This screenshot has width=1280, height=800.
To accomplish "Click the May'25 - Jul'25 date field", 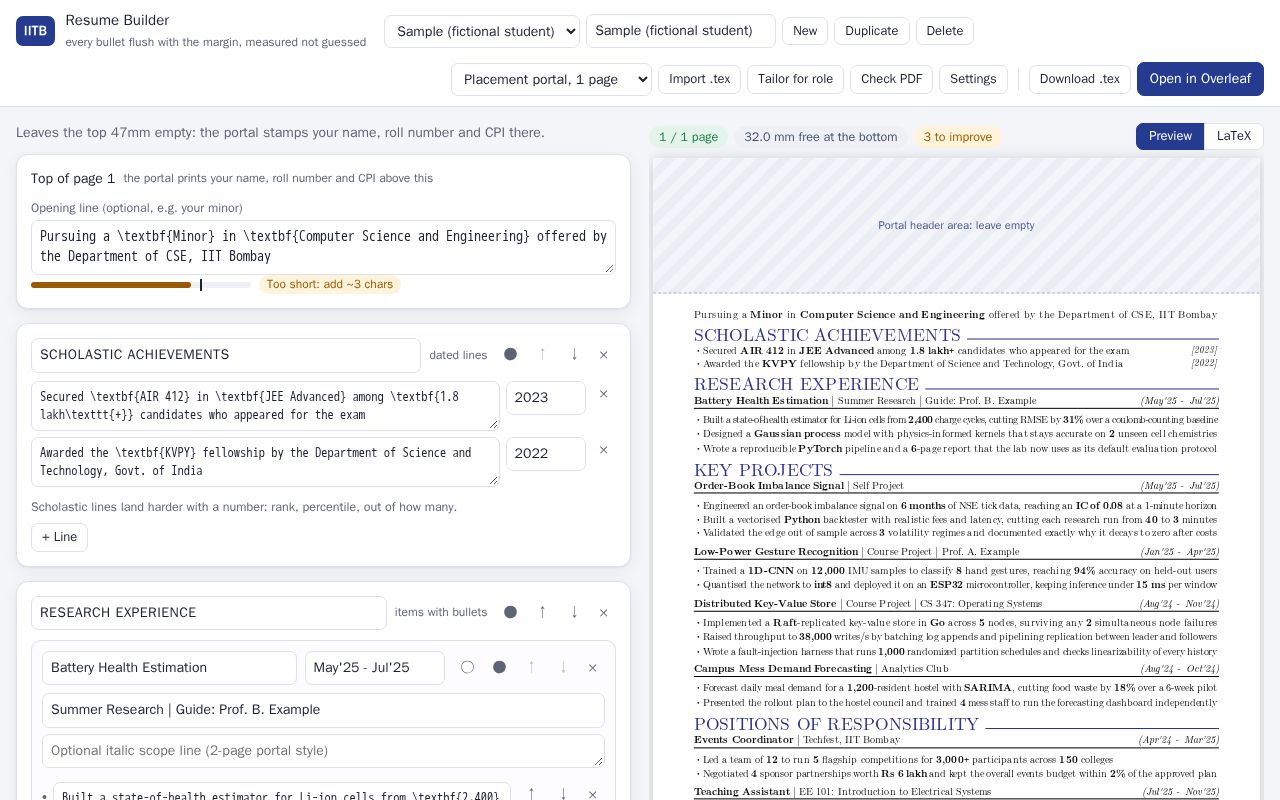I will [x=375, y=668].
